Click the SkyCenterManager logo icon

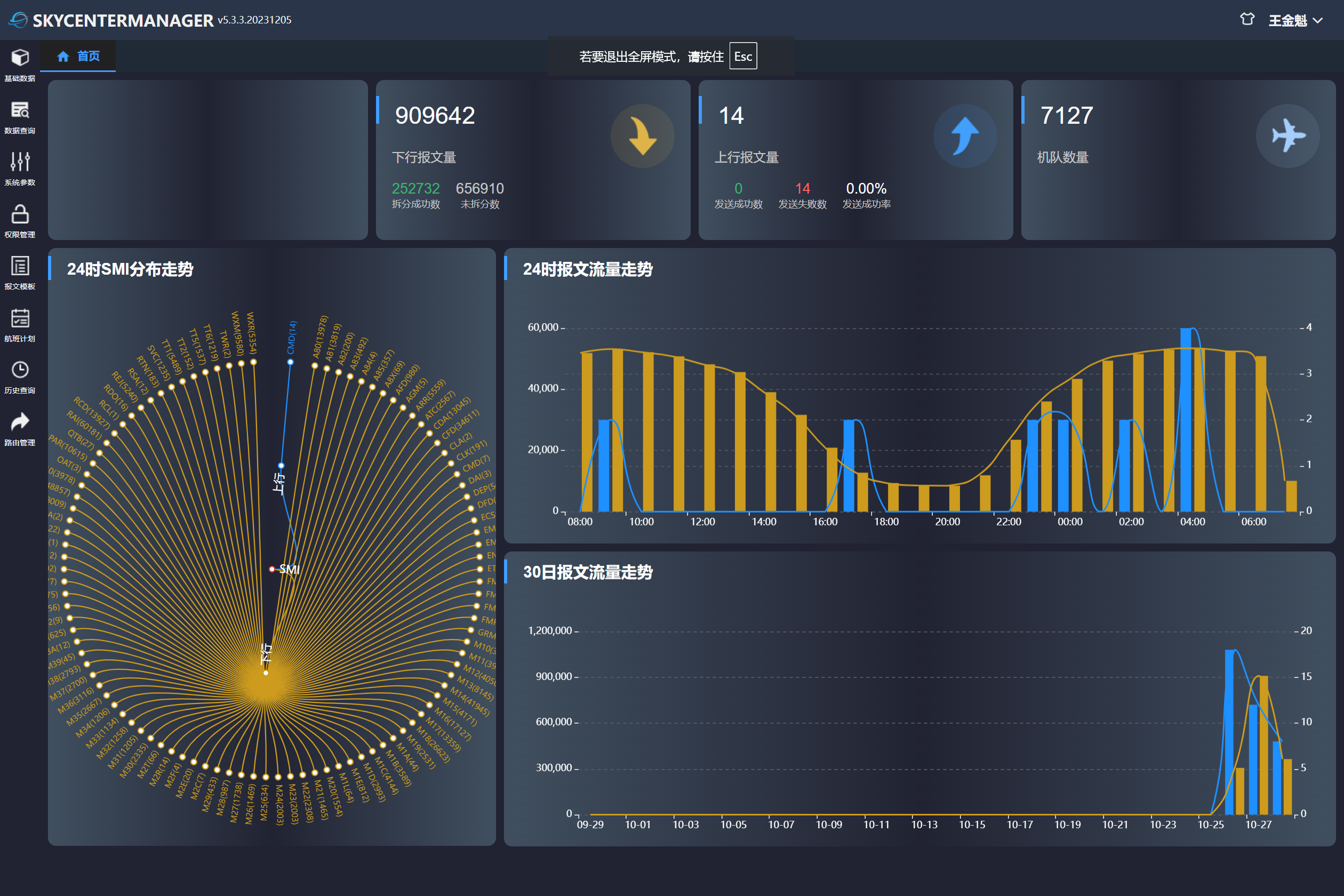(18, 20)
